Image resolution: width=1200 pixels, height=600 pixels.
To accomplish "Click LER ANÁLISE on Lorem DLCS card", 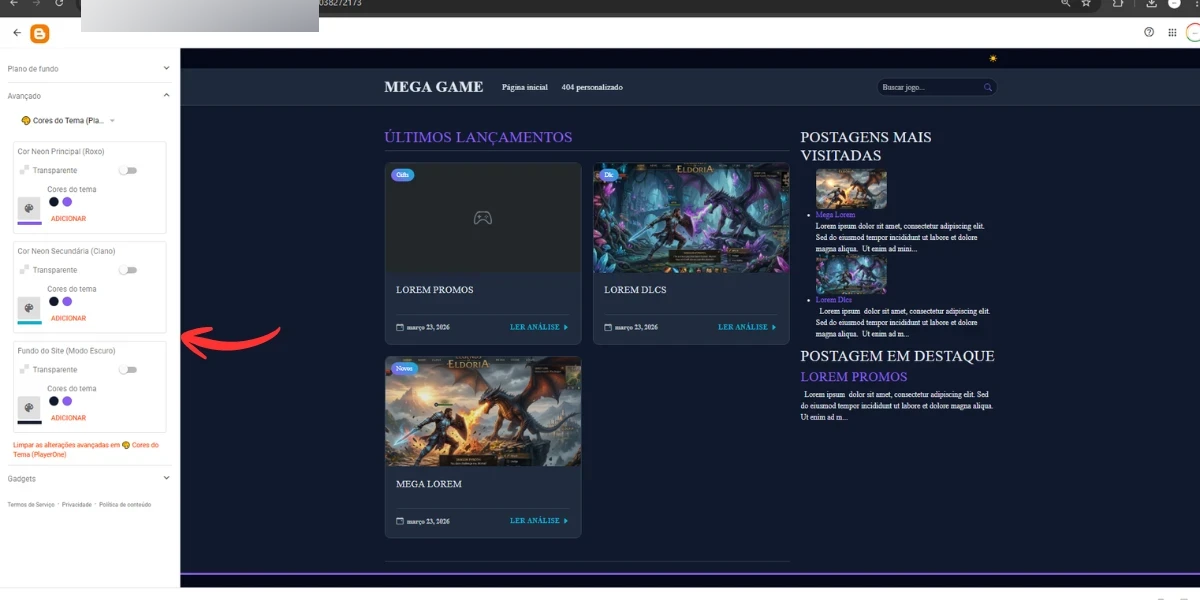I will pos(747,327).
